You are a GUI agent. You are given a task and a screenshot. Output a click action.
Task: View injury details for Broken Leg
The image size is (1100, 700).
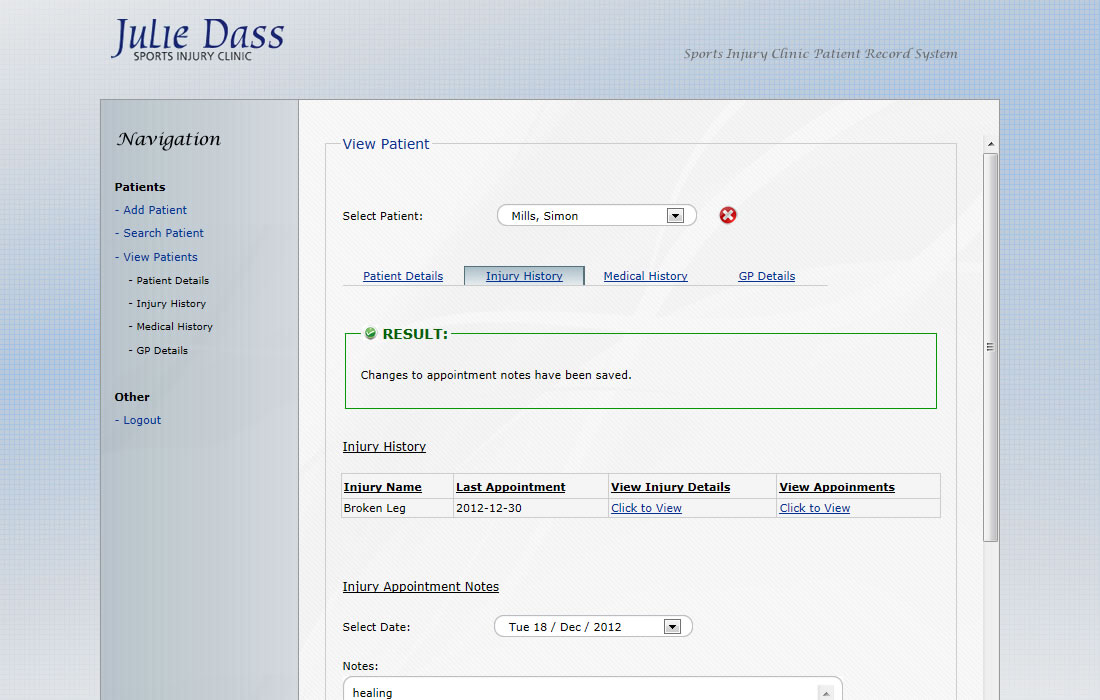pyautogui.click(x=646, y=508)
